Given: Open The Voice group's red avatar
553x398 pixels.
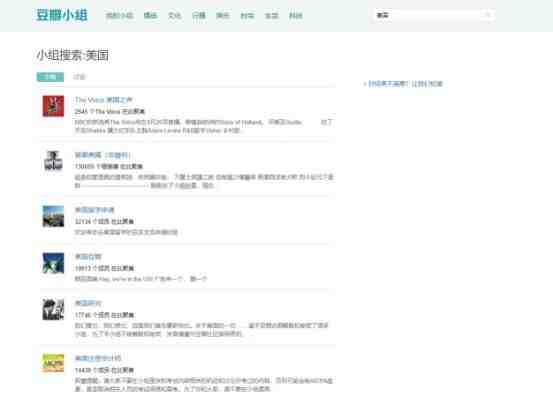Looking at the screenshot, I should tap(53, 106).
